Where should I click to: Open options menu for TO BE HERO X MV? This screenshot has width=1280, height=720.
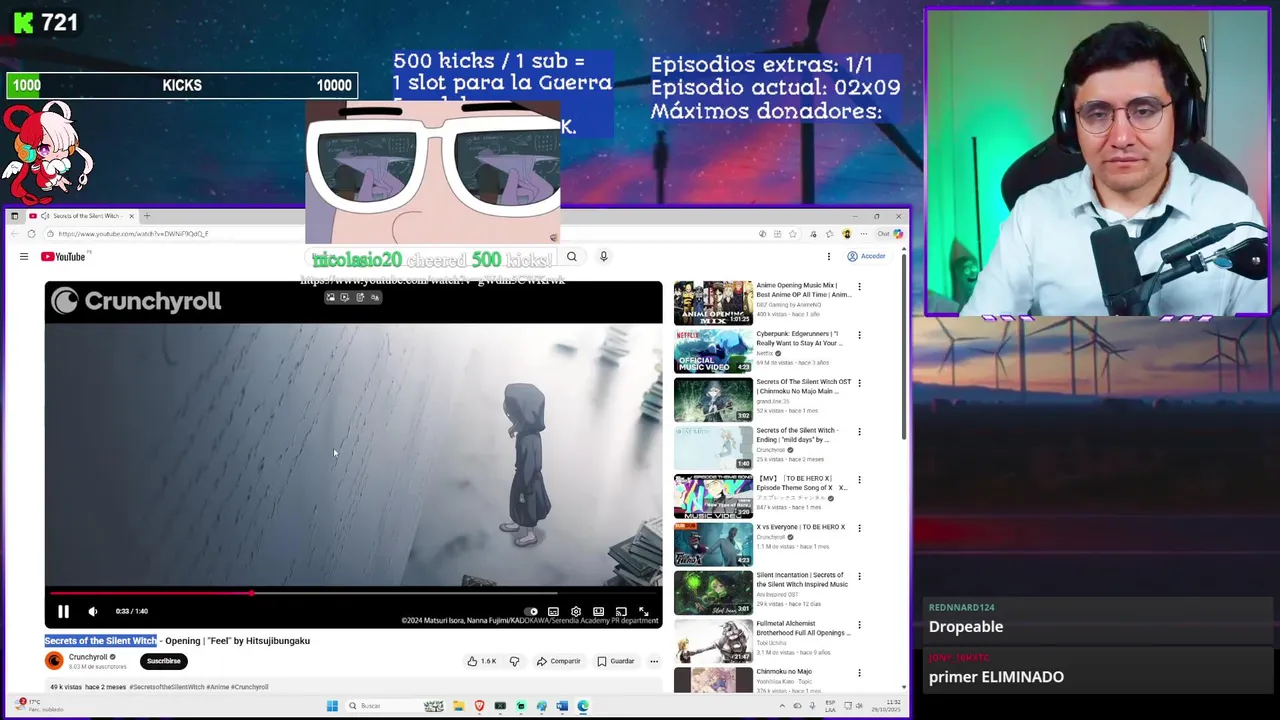(859, 480)
